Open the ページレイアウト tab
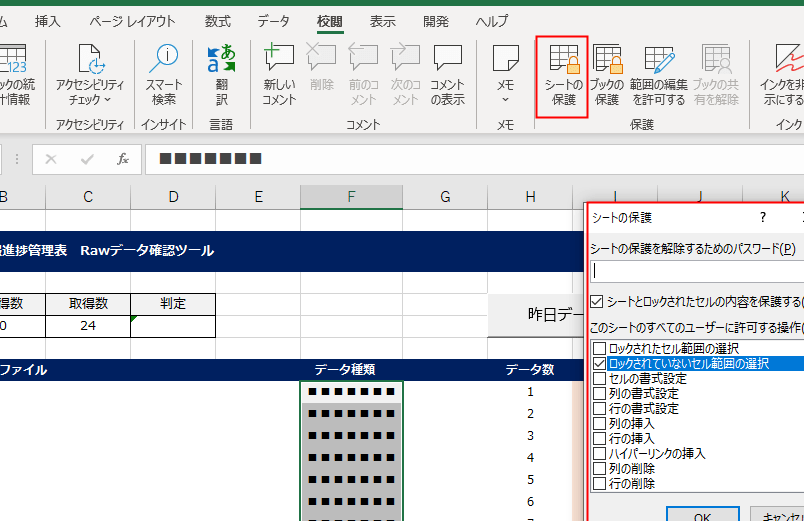The image size is (804, 521). [132, 22]
